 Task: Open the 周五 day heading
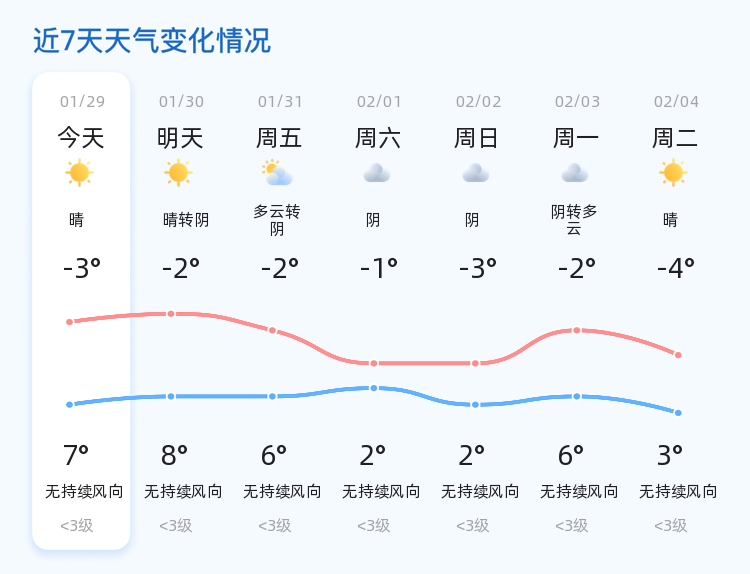click(x=279, y=138)
